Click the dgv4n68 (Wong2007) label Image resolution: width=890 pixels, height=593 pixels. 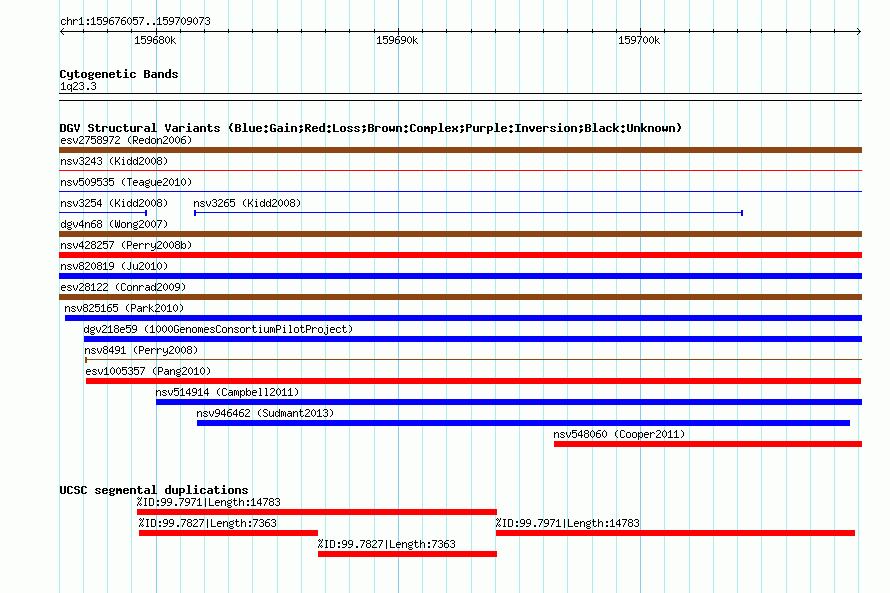(x=114, y=224)
